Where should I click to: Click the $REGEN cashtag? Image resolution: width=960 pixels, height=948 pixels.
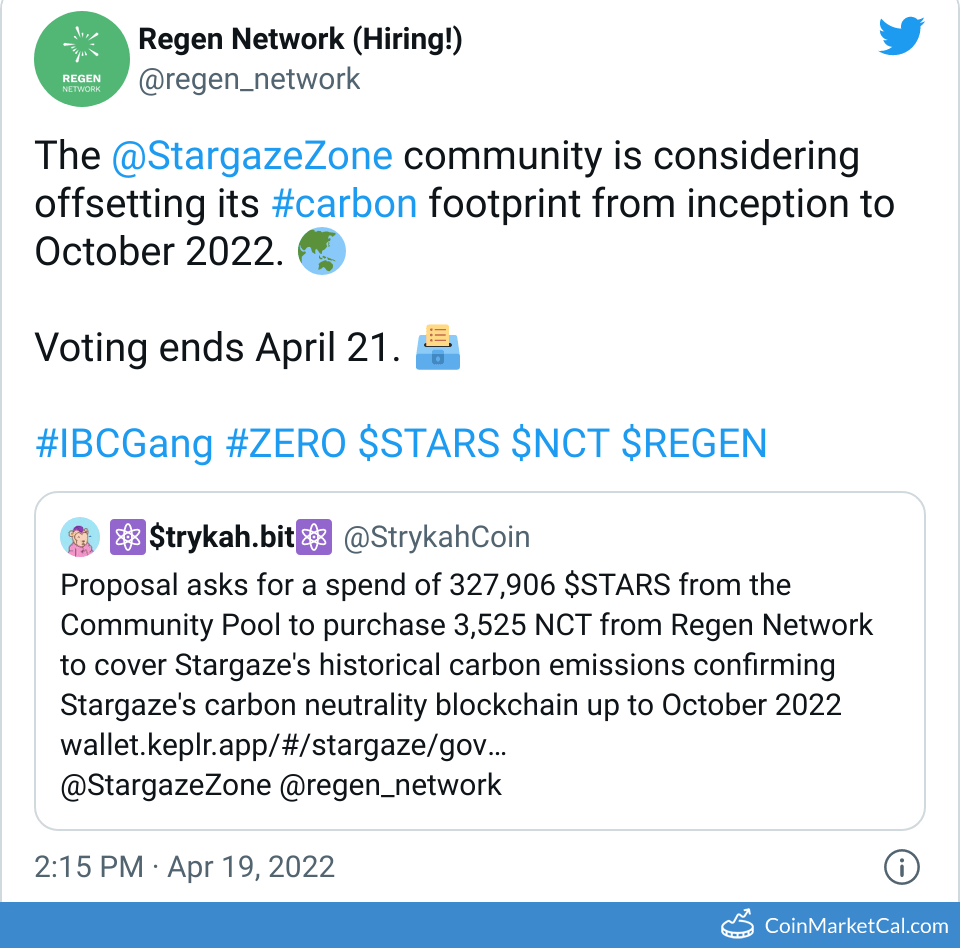click(694, 443)
